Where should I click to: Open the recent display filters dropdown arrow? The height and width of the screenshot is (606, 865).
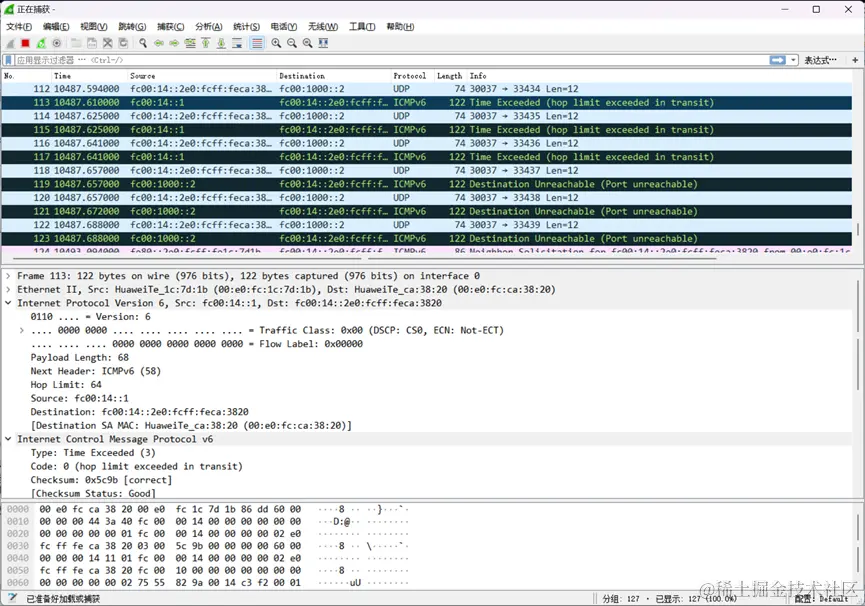click(x=793, y=60)
